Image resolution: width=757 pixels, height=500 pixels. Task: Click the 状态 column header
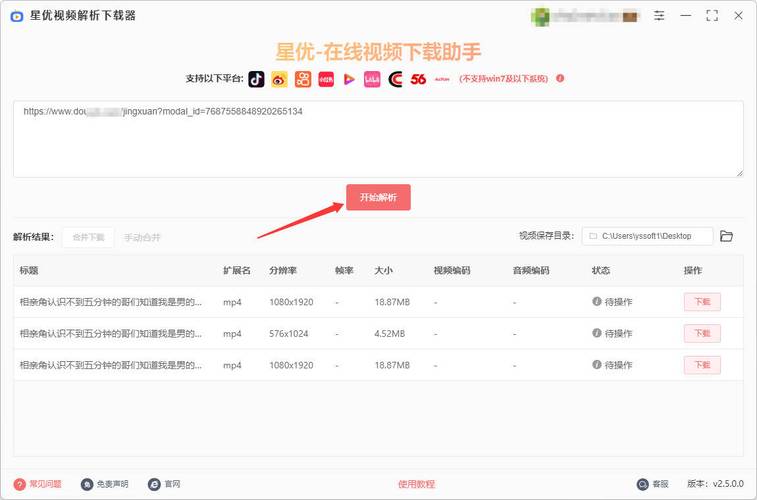[x=601, y=270]
